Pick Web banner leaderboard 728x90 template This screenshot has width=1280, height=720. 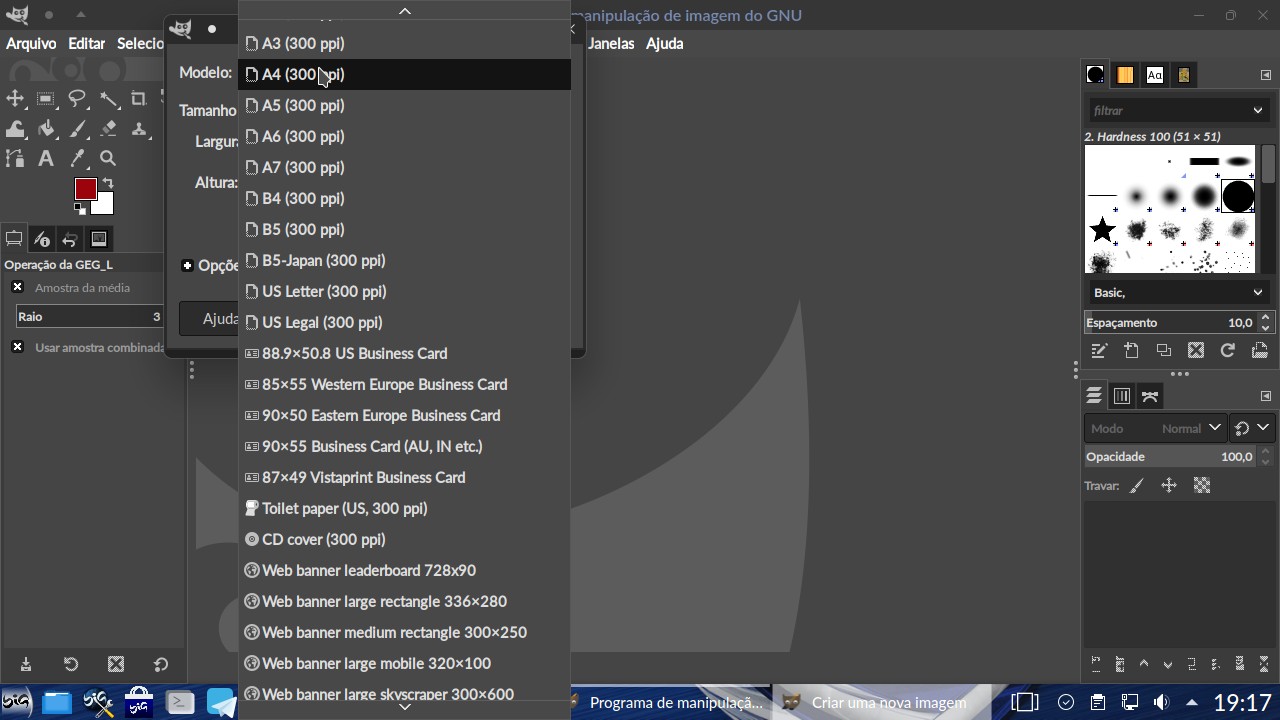pos(404,570)
